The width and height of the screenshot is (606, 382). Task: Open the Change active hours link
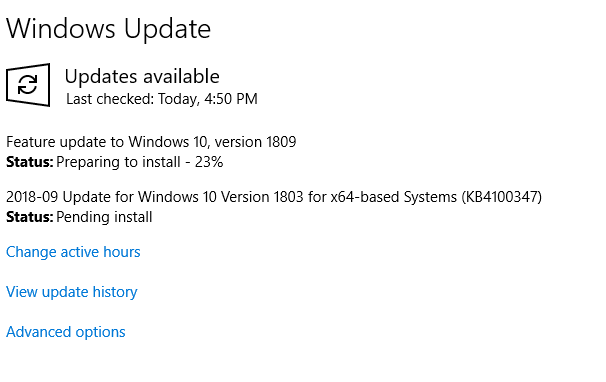(x=73, y=252)
